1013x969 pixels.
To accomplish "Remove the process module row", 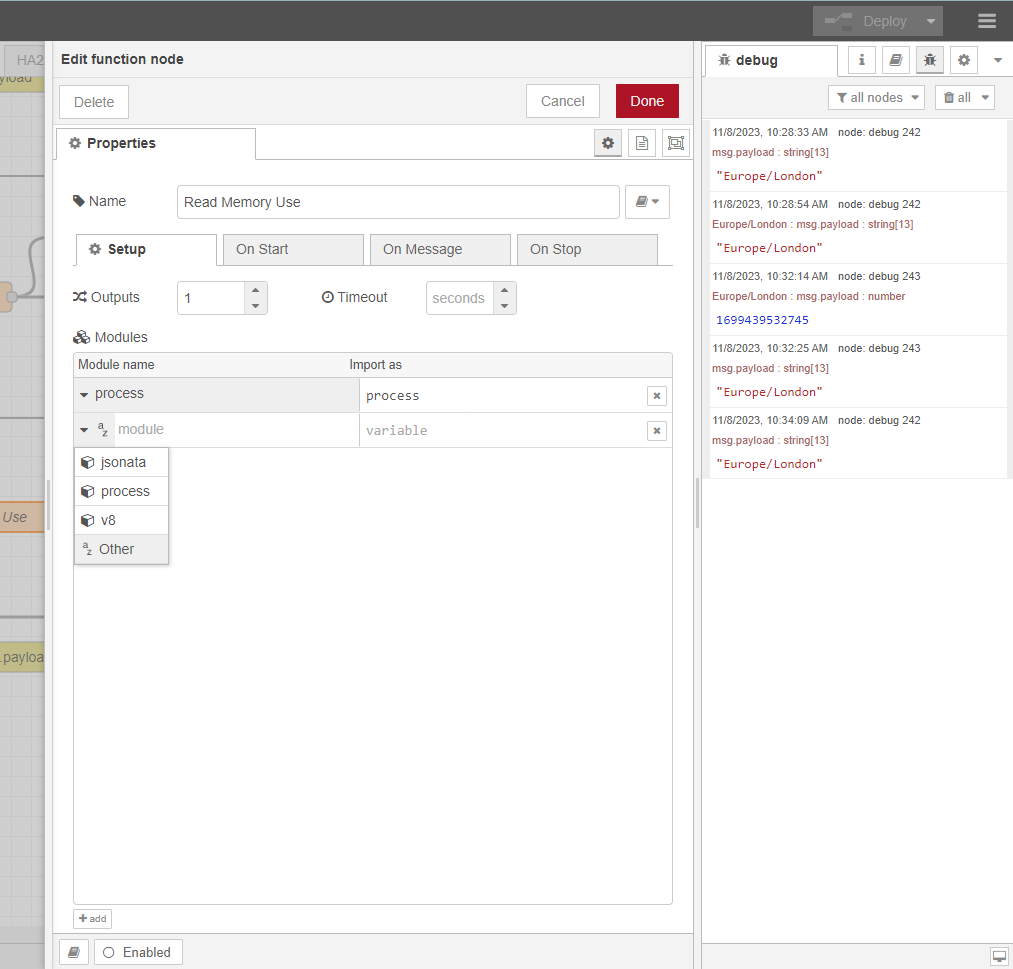I will point(656,395).
